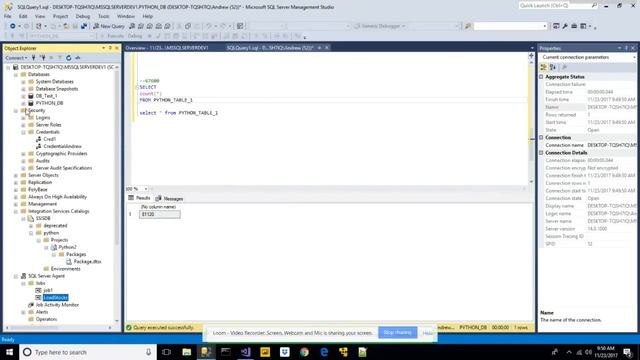Select the LoadStocks job
The width and height of the screenshot is (640, 360).
tap(56, 298)
